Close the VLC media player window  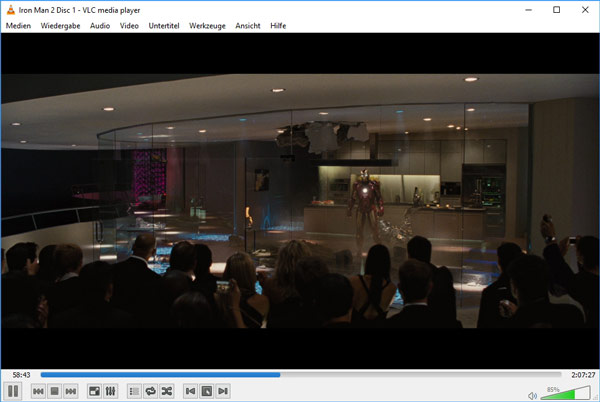coord(585,10)
